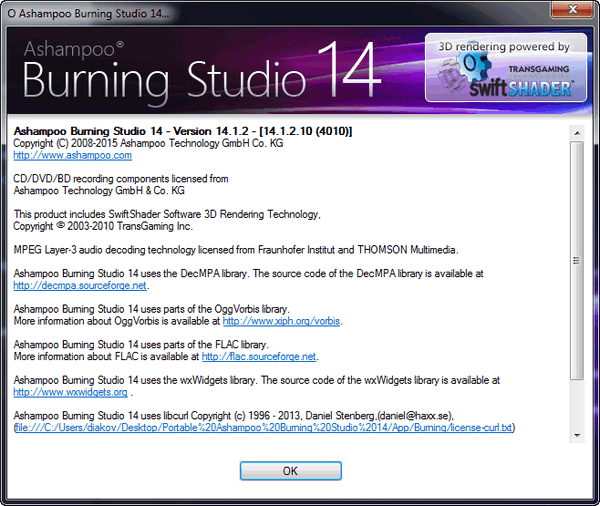This screenshot has width=600, height=506.
Task: Click 'CD/DVD/BD recording components licensed from'
Action: point(121,179)
